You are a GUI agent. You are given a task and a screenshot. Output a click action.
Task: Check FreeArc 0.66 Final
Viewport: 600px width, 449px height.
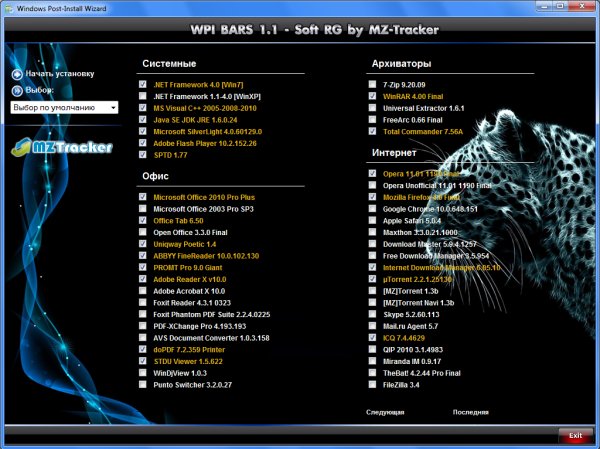(x=372, y=119)
